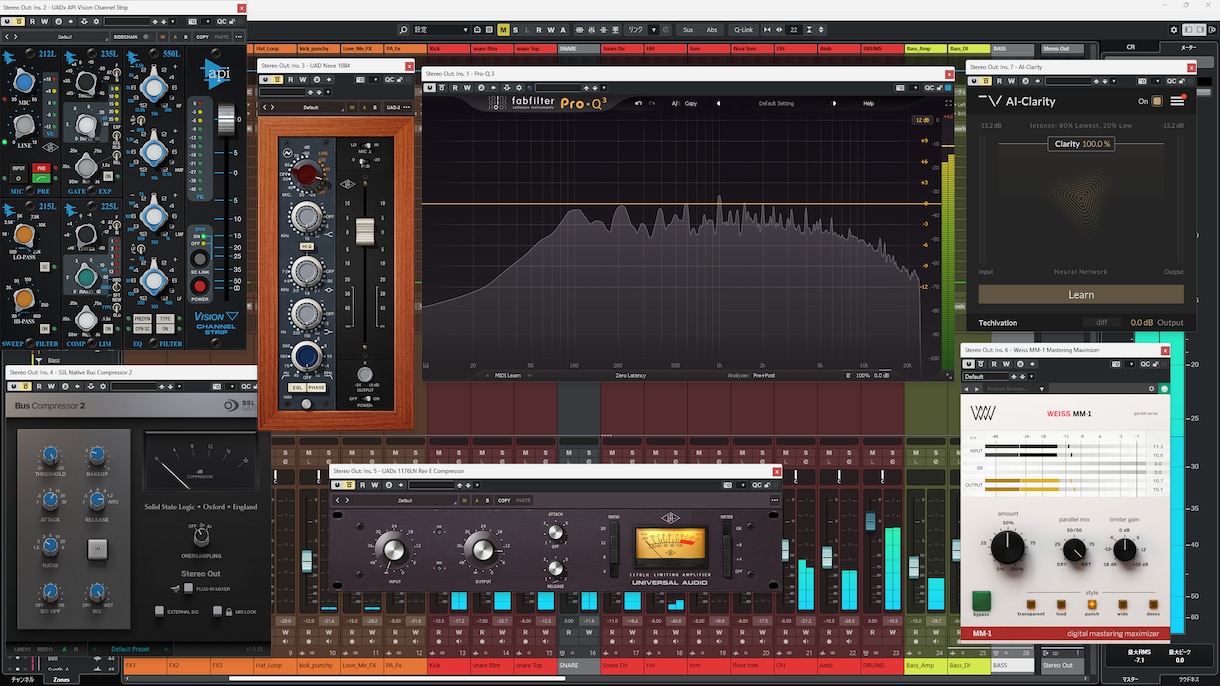Open Default Preset menu in SSL Bus Compressor
The height and width of the screenshot is (686, 1220).
130,649
